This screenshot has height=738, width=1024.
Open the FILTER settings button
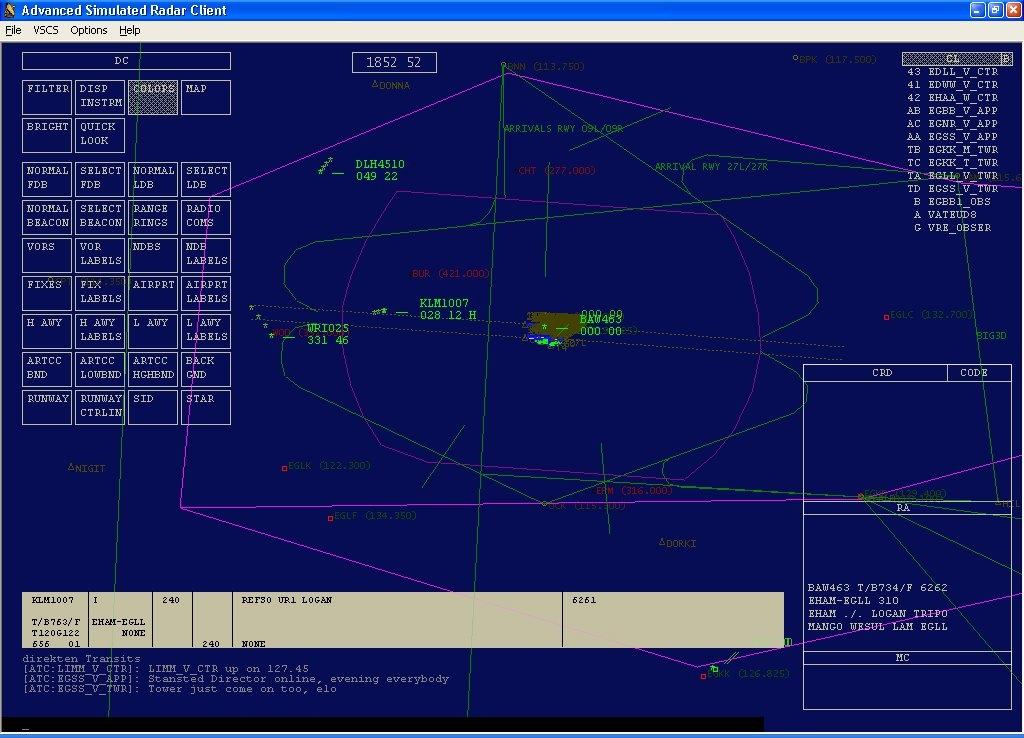click(47, 97)
